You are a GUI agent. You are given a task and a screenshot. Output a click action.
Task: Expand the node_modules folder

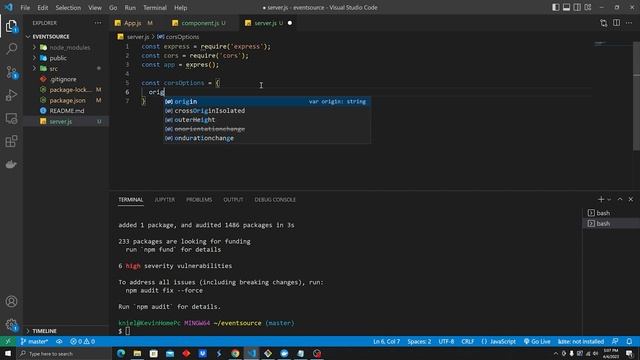point(65,47)
